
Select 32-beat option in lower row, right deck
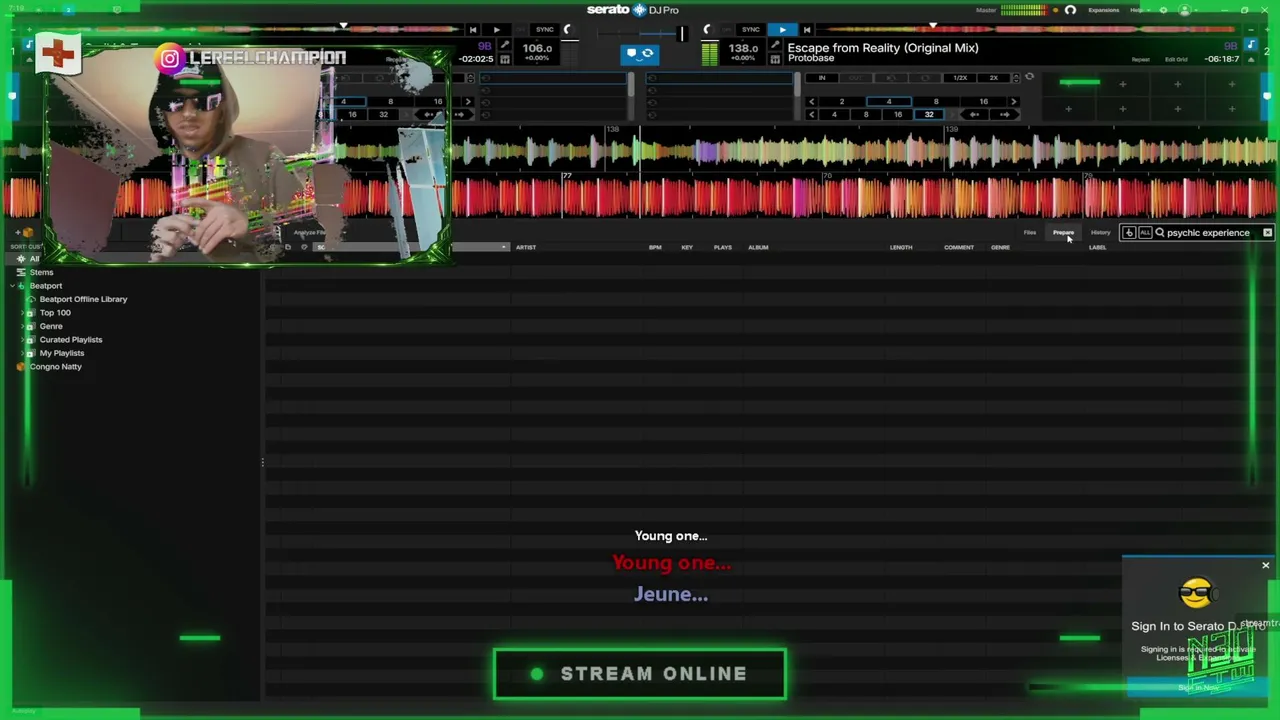coord(929,114)
